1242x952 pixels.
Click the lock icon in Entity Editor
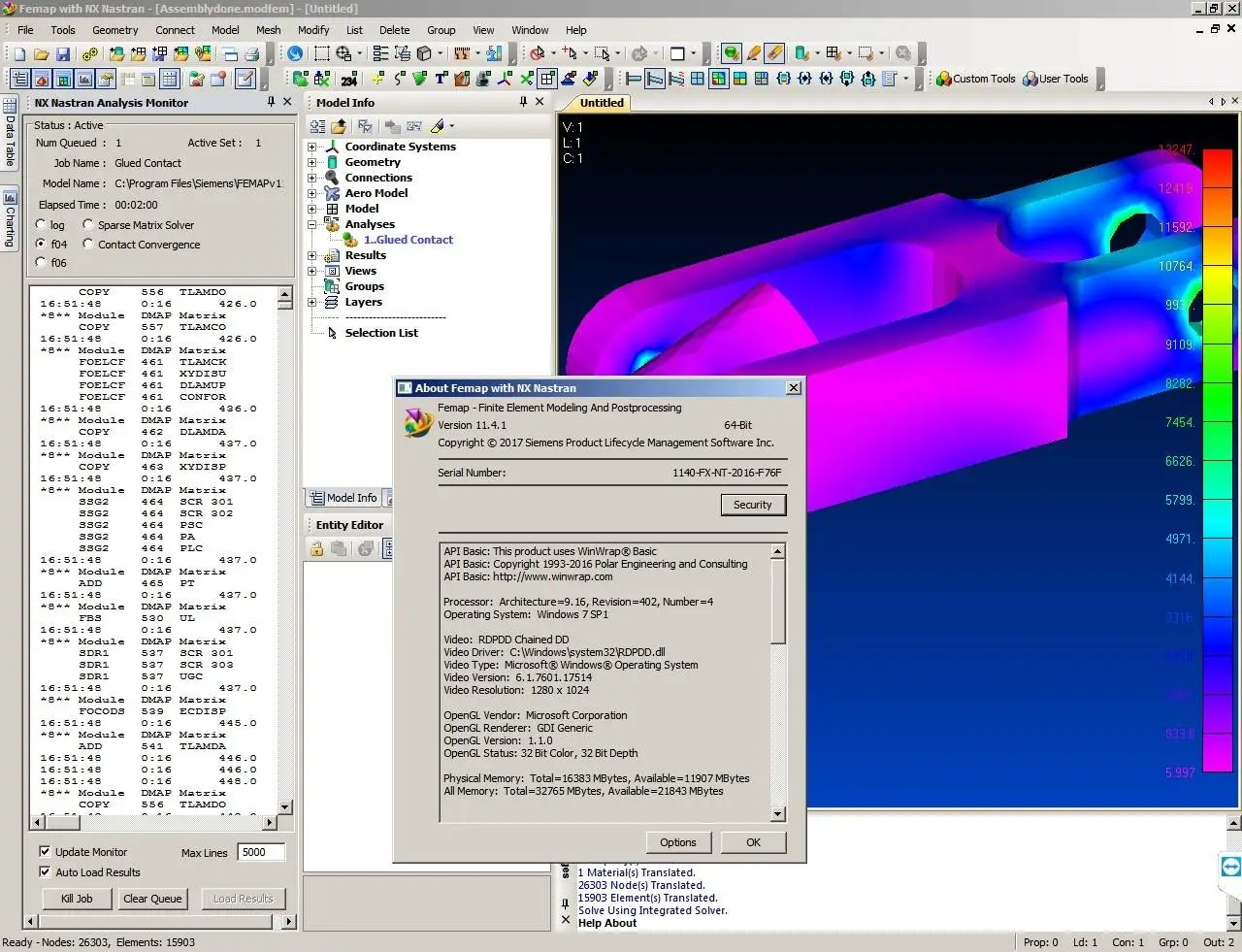(317, 549)
